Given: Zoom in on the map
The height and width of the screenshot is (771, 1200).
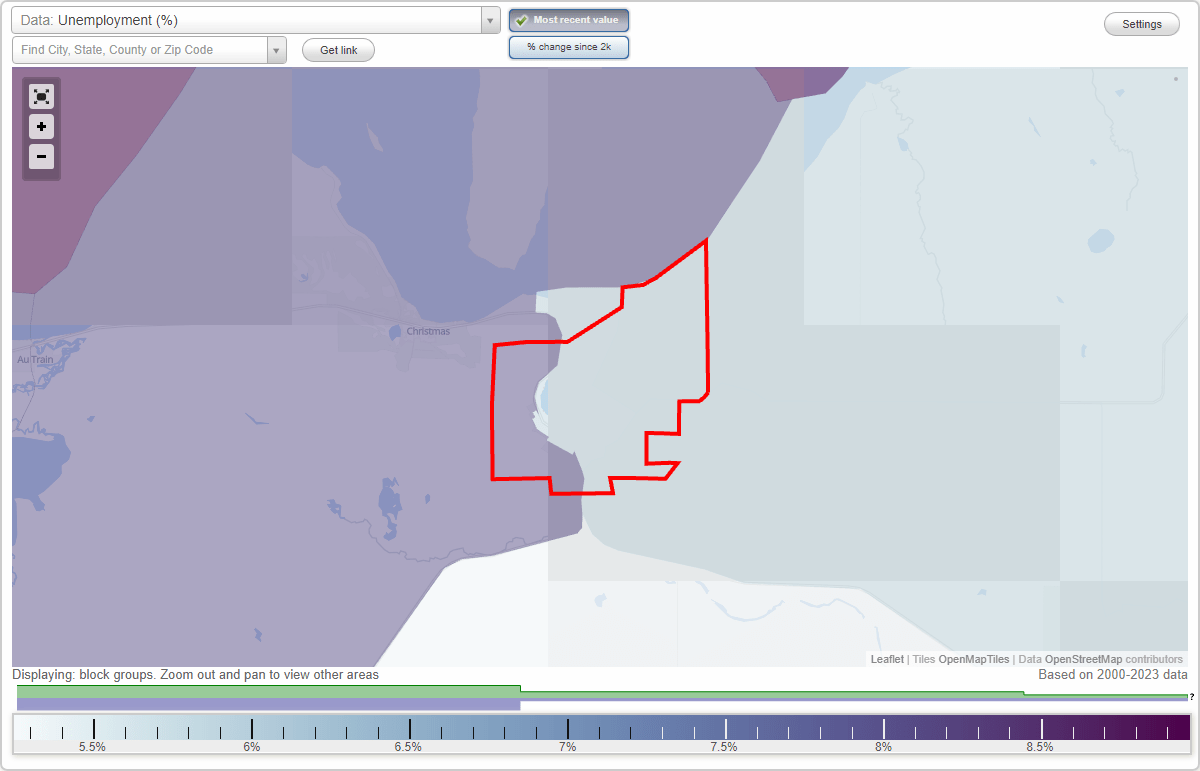Looking at the screenshot, I should pyautogui.click(x=41, y=127).
